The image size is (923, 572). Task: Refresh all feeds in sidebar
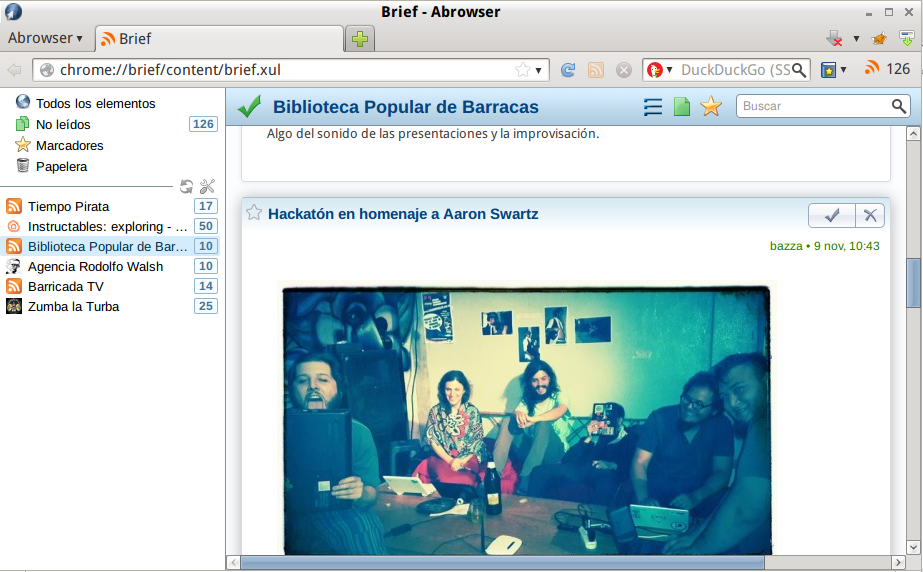click(186, 186)
